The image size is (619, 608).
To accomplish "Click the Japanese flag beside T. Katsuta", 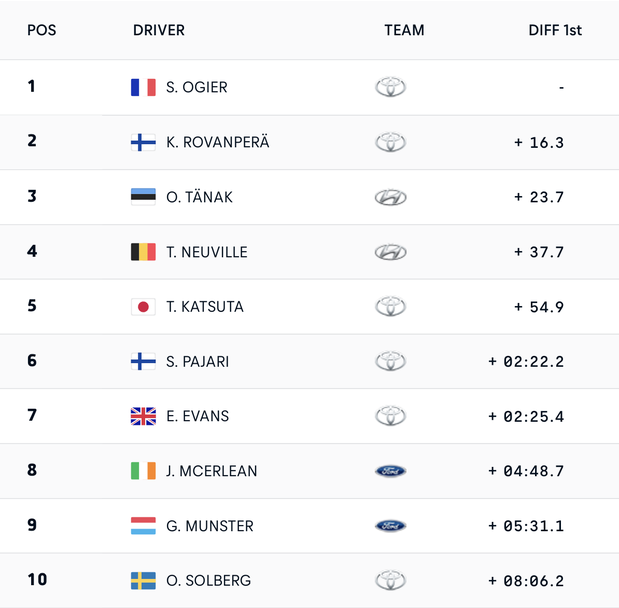I will point(143,306).
